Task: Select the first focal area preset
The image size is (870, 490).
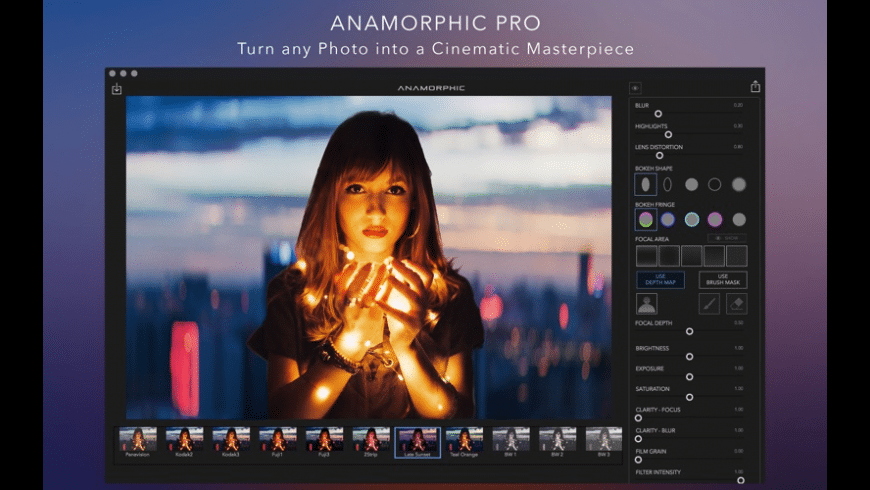Action: [646, 256]
